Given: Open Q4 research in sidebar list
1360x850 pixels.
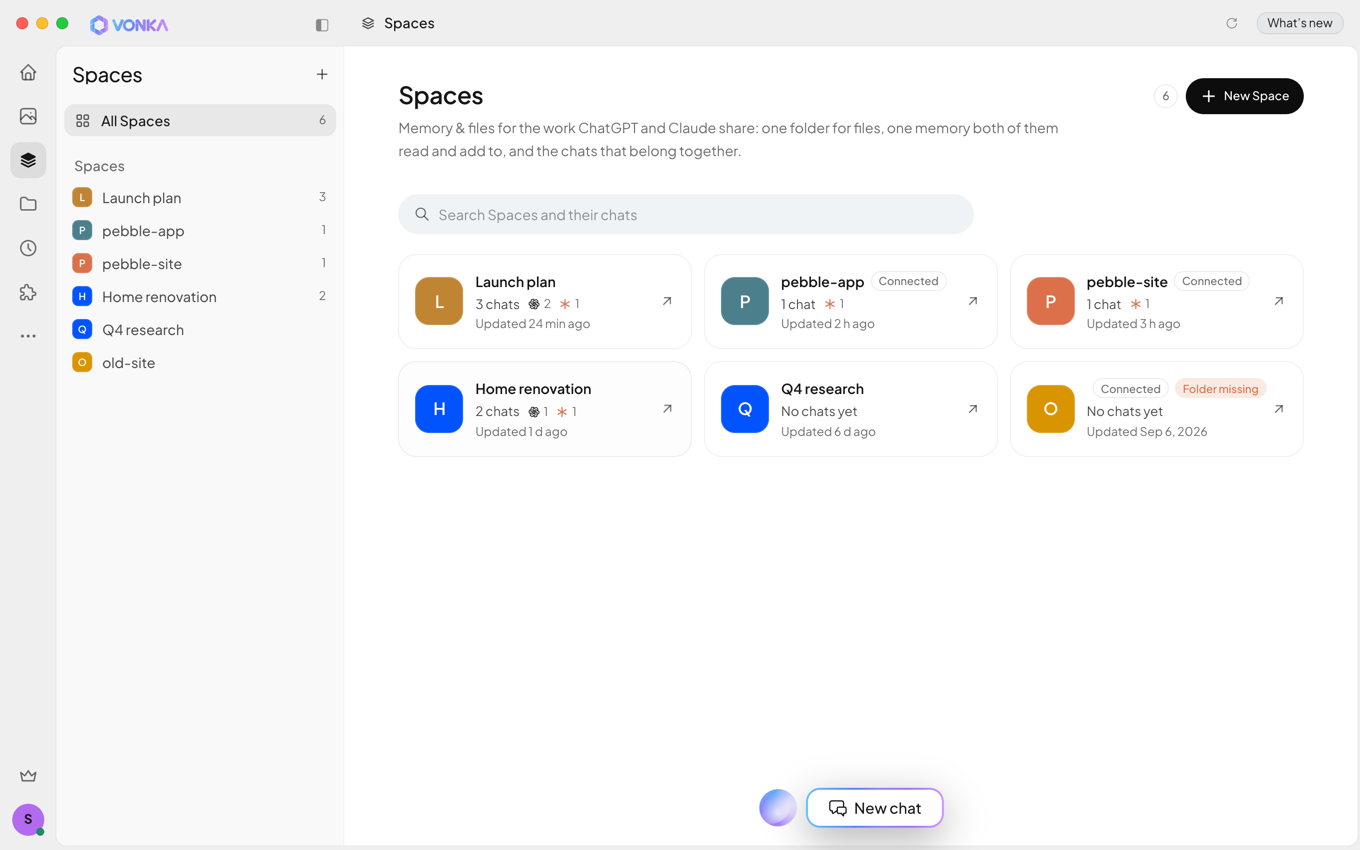Looking at the screenshot, I should click(x=200, y=329).
